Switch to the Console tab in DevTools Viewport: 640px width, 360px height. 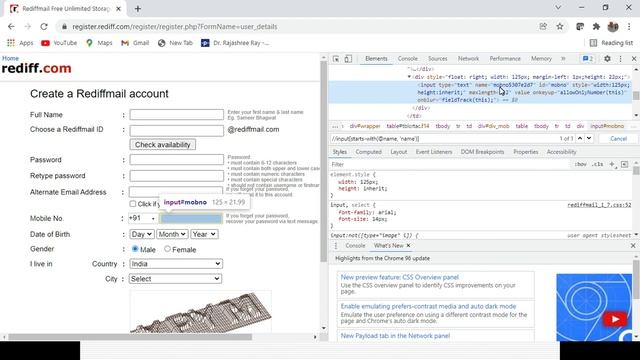(407, 59)
